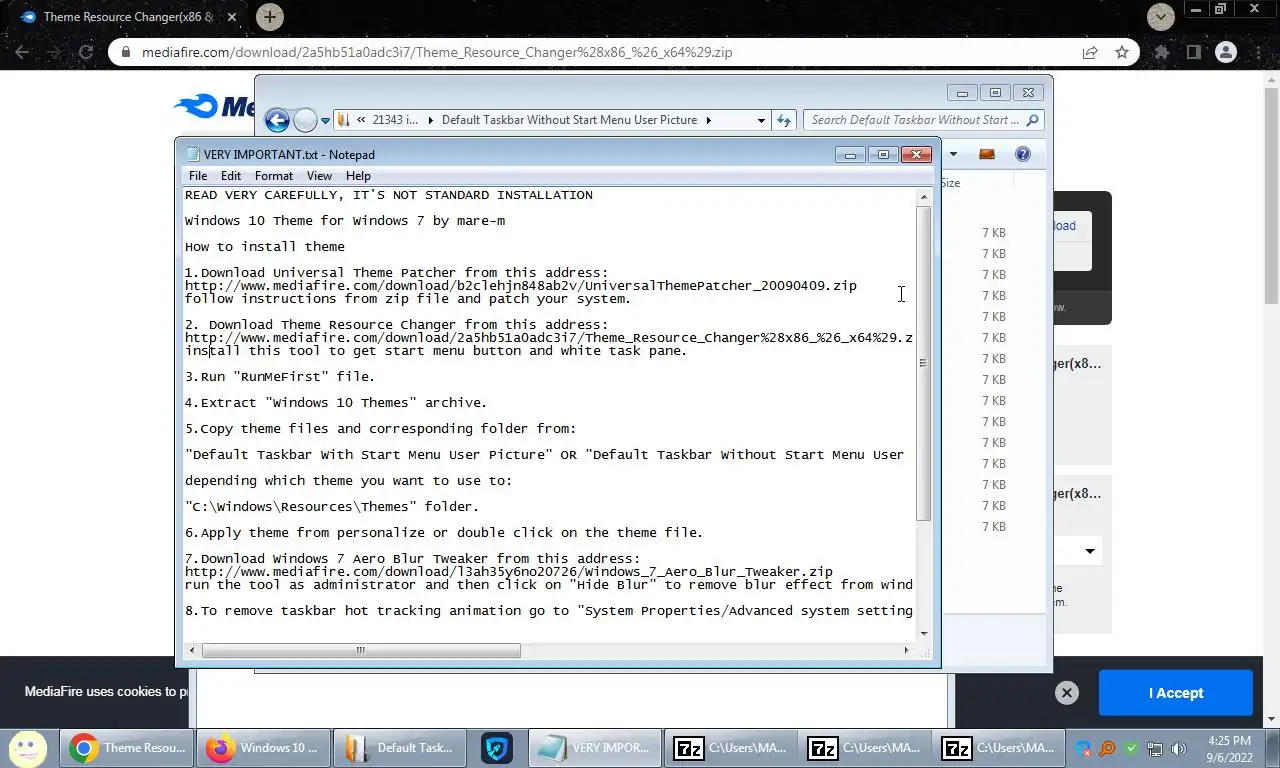Click the '3.Run "RunMeFirst" file.' line

280,377
